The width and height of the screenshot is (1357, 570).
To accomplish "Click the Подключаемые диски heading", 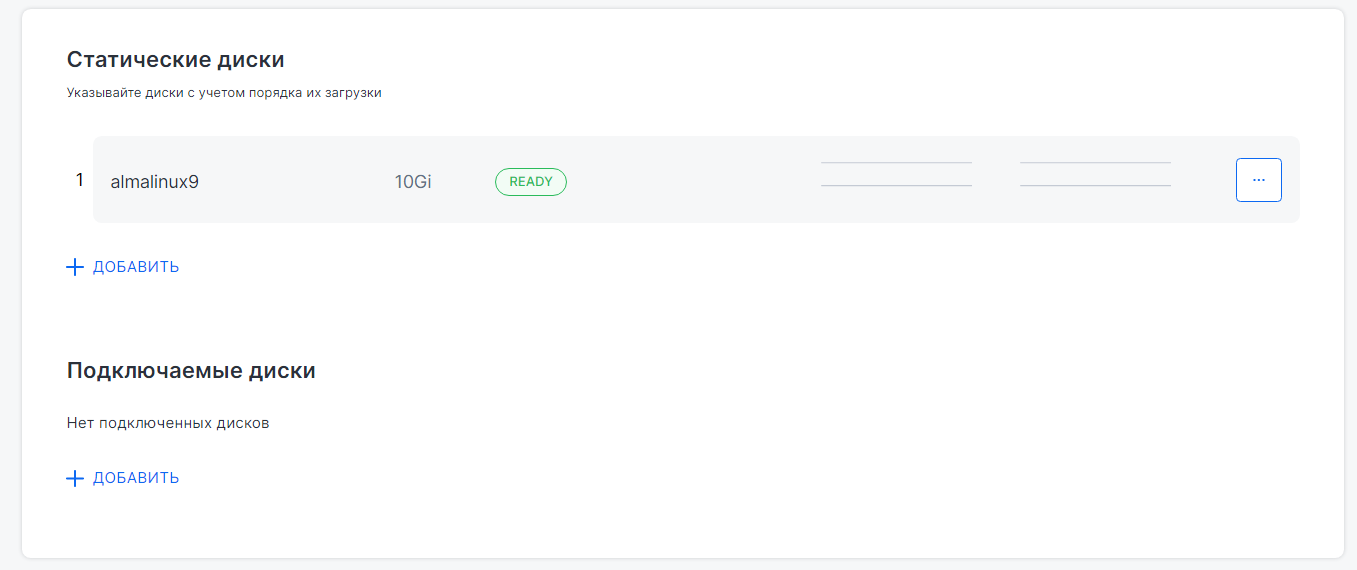I will [191, 371].
